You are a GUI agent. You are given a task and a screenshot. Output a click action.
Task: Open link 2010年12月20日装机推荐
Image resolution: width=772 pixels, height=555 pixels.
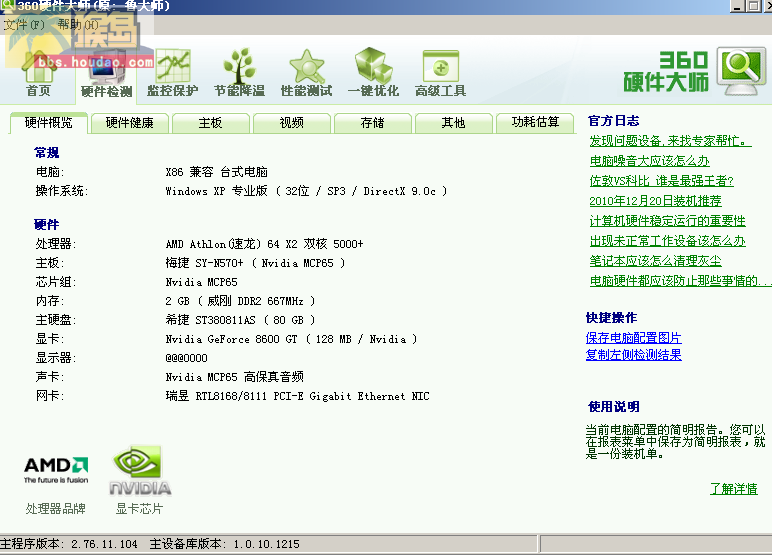coord(655,201)
